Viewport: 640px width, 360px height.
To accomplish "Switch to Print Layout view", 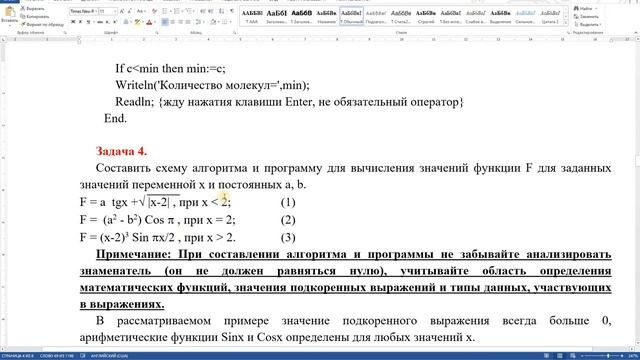I will [560, 356].
